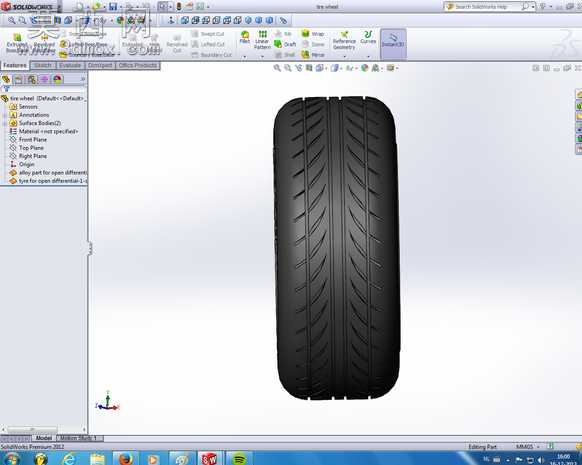Screen dimensions: 582x465
Task: Click Previous View in heads-up toolbar
Action: 298,68
